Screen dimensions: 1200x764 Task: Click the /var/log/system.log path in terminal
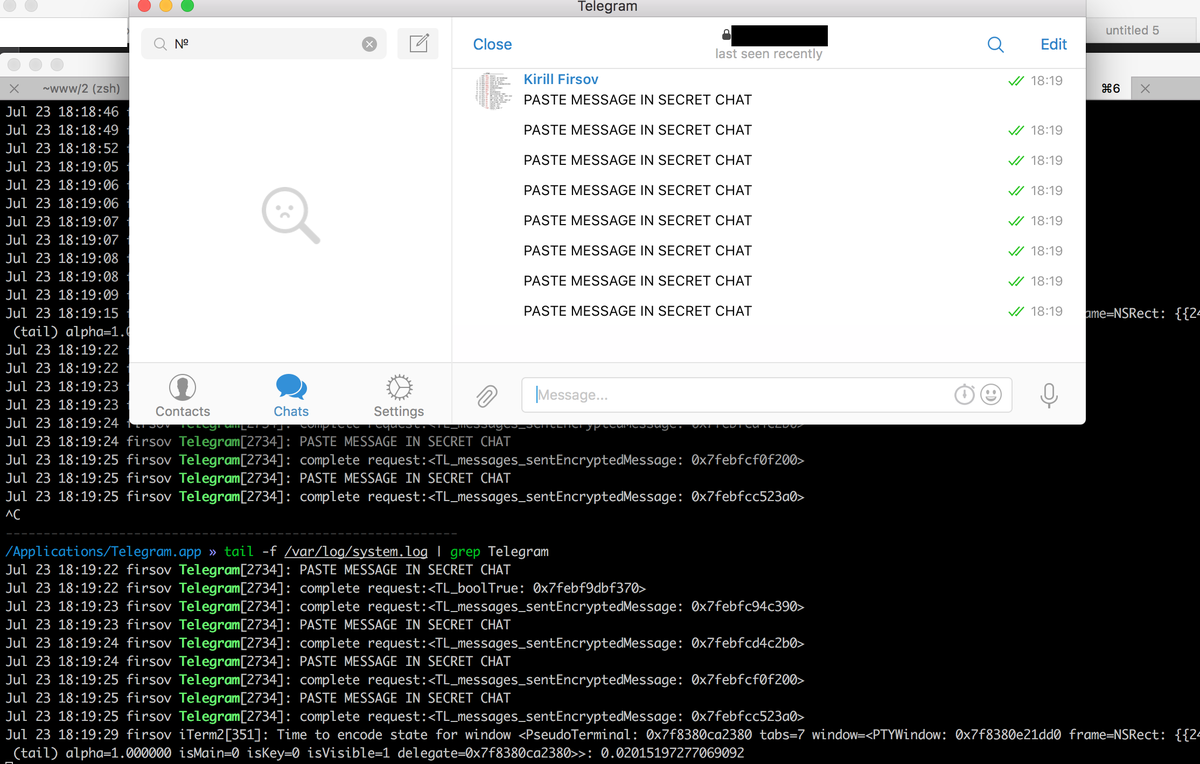[x=356, y=551]
